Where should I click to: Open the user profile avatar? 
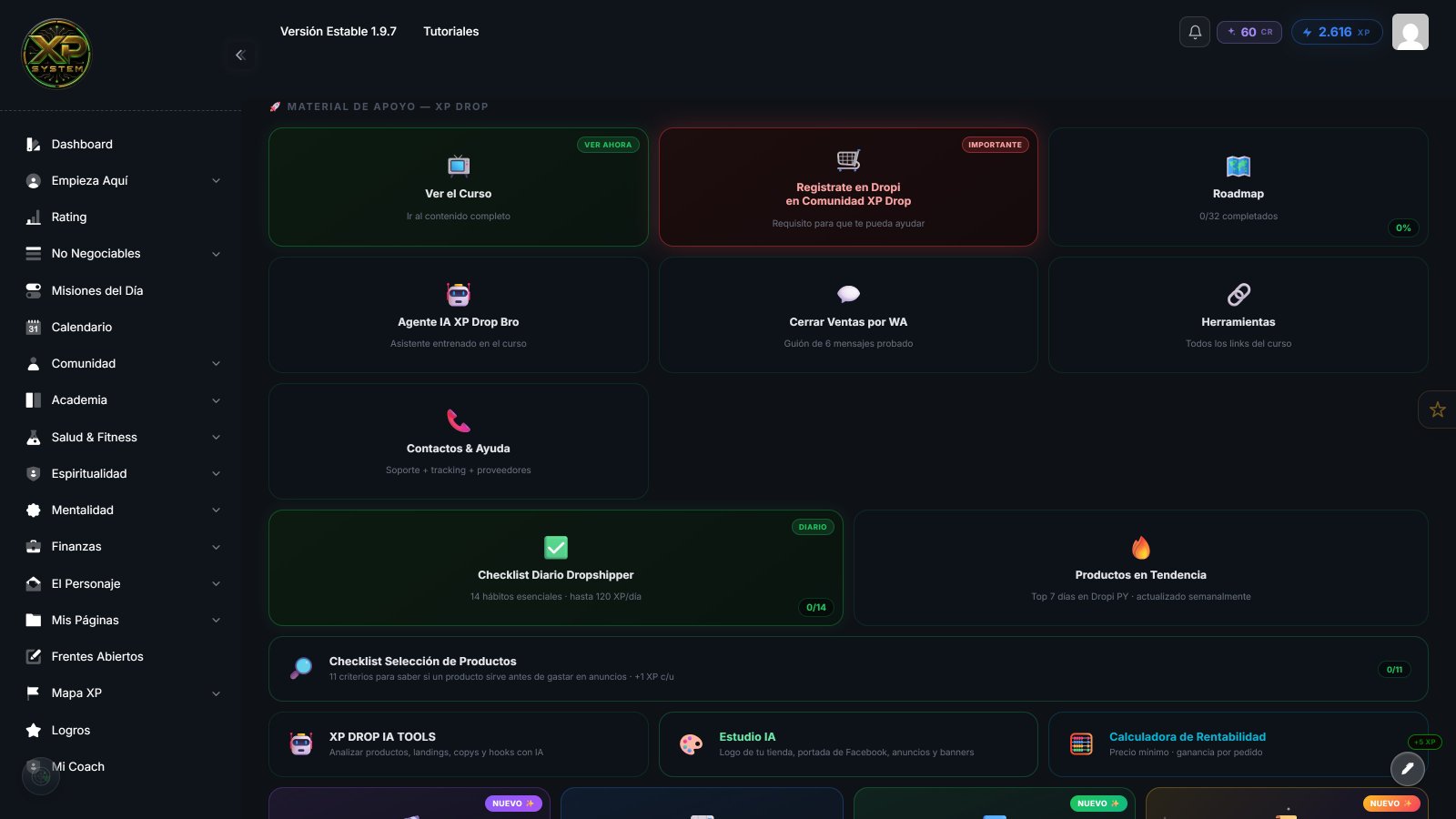(1410, 32)
